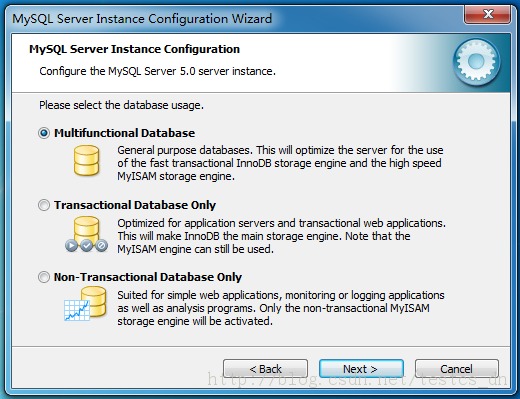Click the General purpose databases description text
Screen dimensions: 520x399
[280, 163]
